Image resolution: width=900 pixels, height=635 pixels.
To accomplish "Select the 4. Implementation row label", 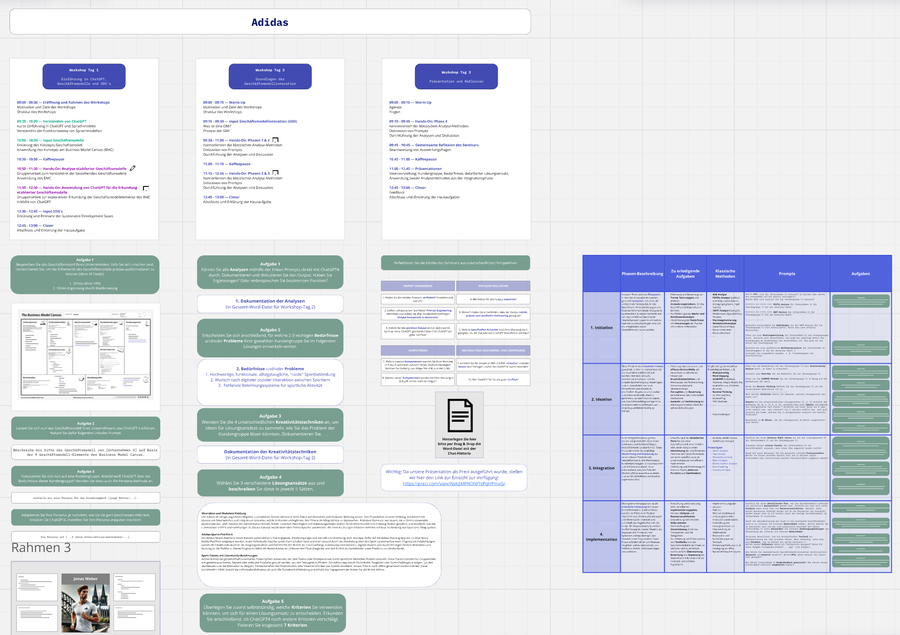I will coord(602,537).
